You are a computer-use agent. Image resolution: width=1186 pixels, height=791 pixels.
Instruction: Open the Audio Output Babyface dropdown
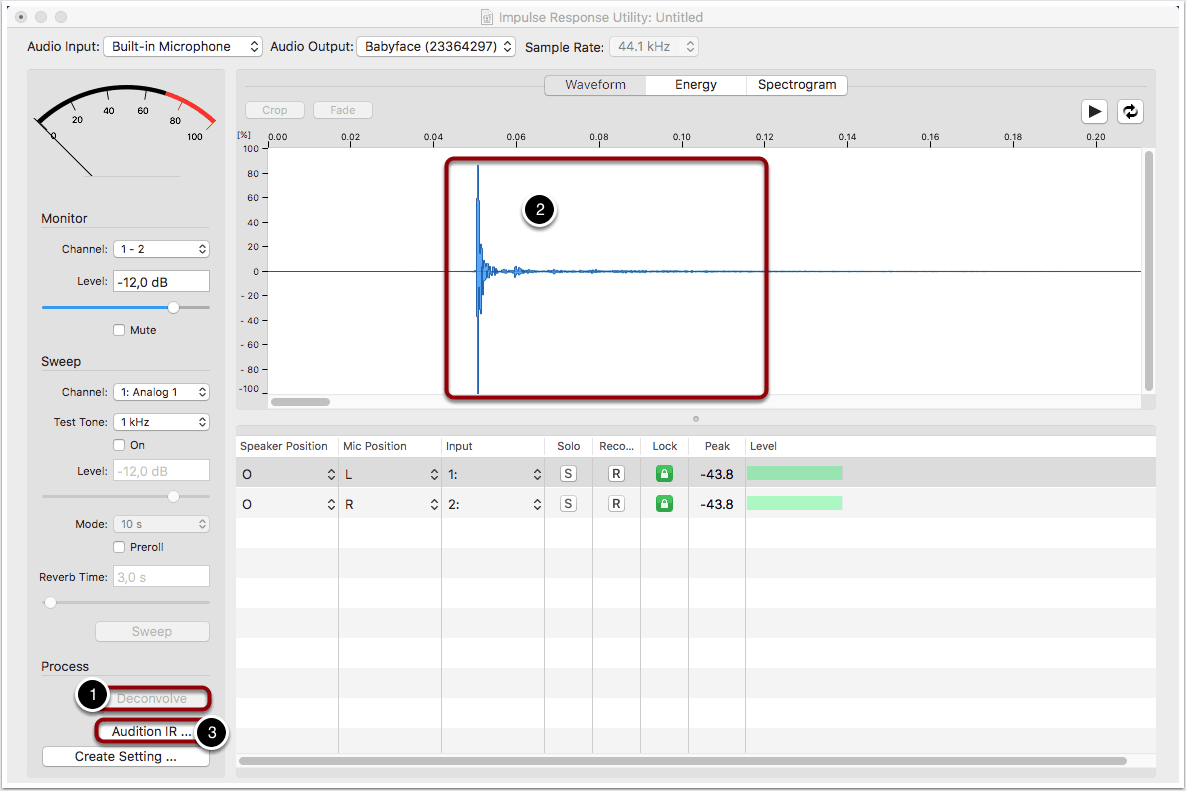coord(436,47)
